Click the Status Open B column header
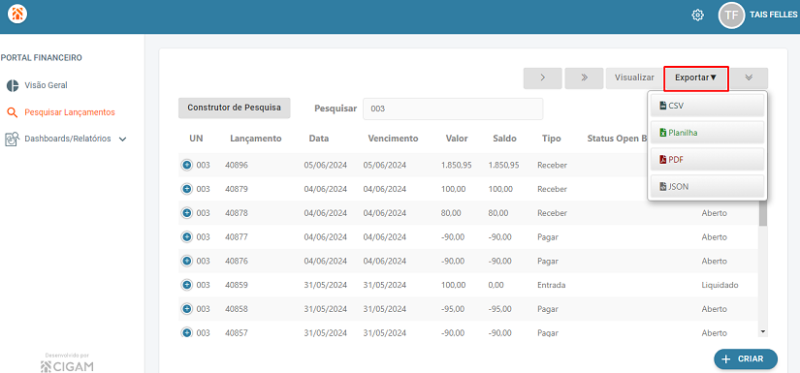Viewport: 800px width, 373px height. (617, 138)
